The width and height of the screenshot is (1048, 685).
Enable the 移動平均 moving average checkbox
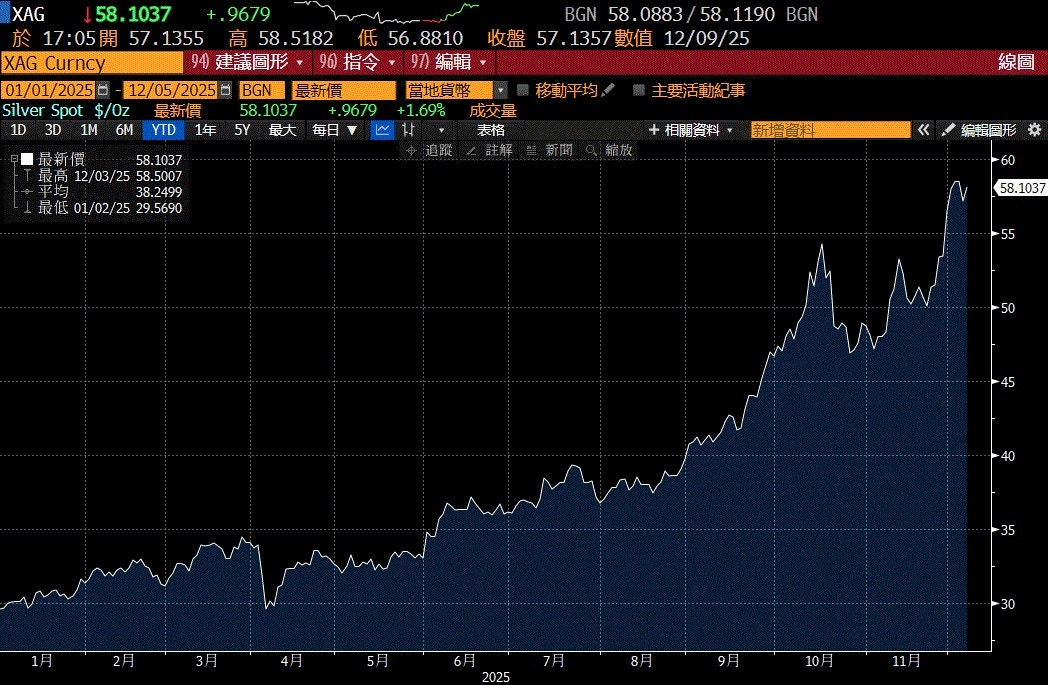[523, 90]
